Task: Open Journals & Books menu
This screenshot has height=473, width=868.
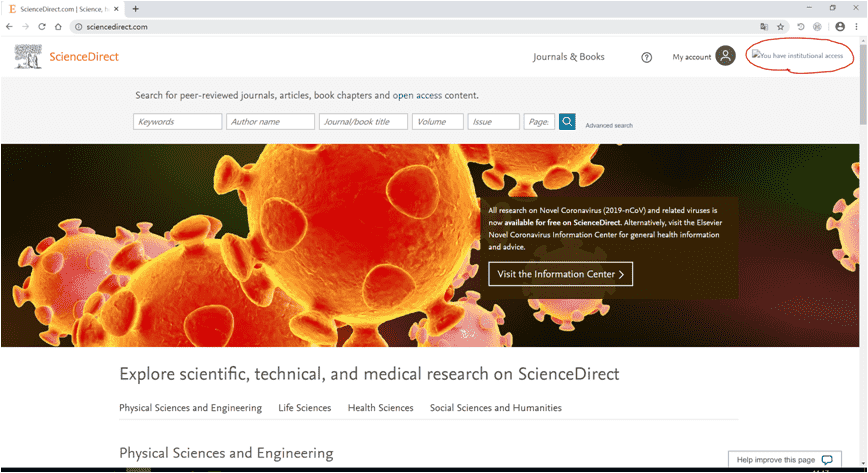Action: tap(568, 57)
